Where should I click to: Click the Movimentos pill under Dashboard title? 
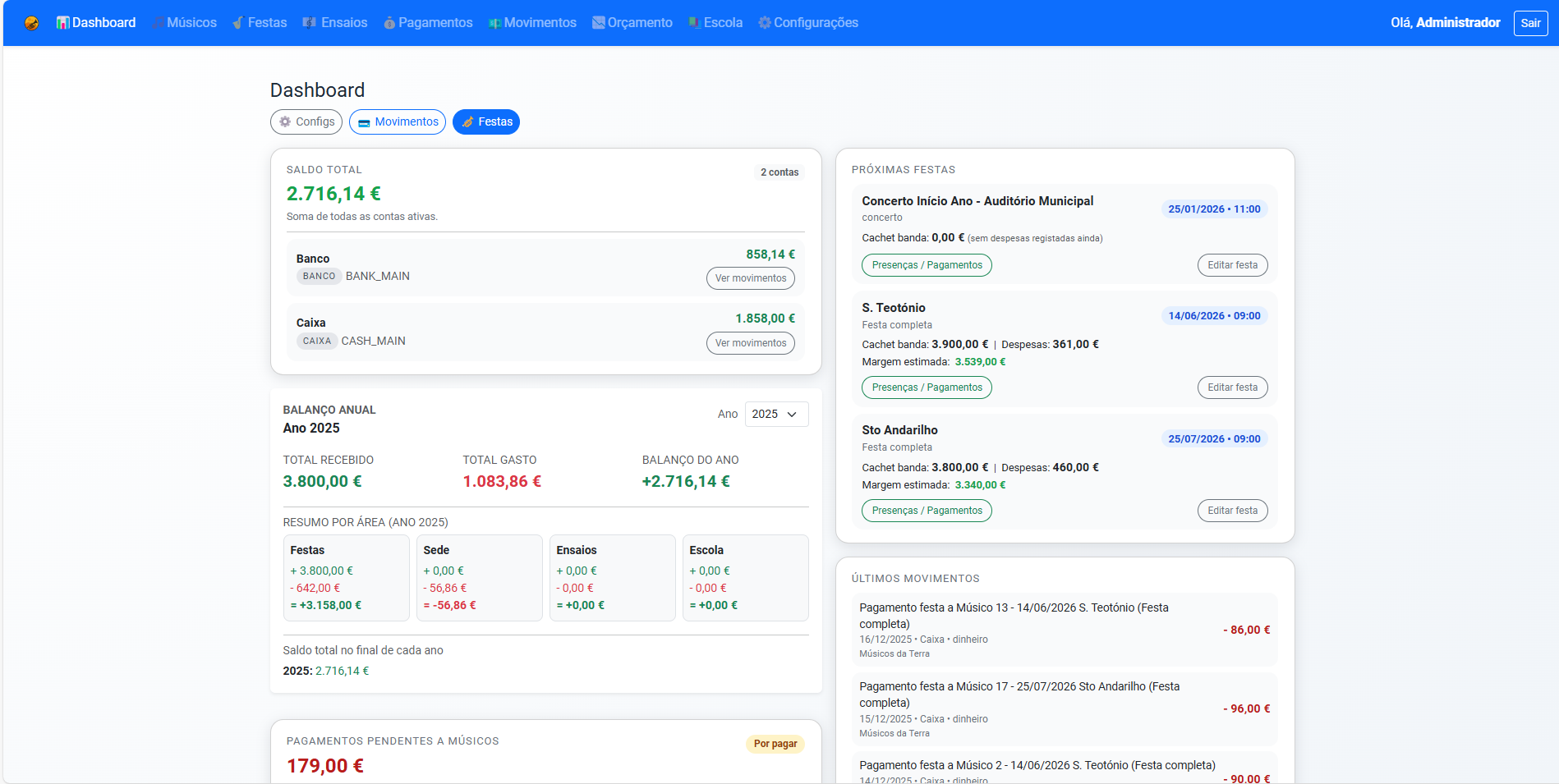point(398,121)
